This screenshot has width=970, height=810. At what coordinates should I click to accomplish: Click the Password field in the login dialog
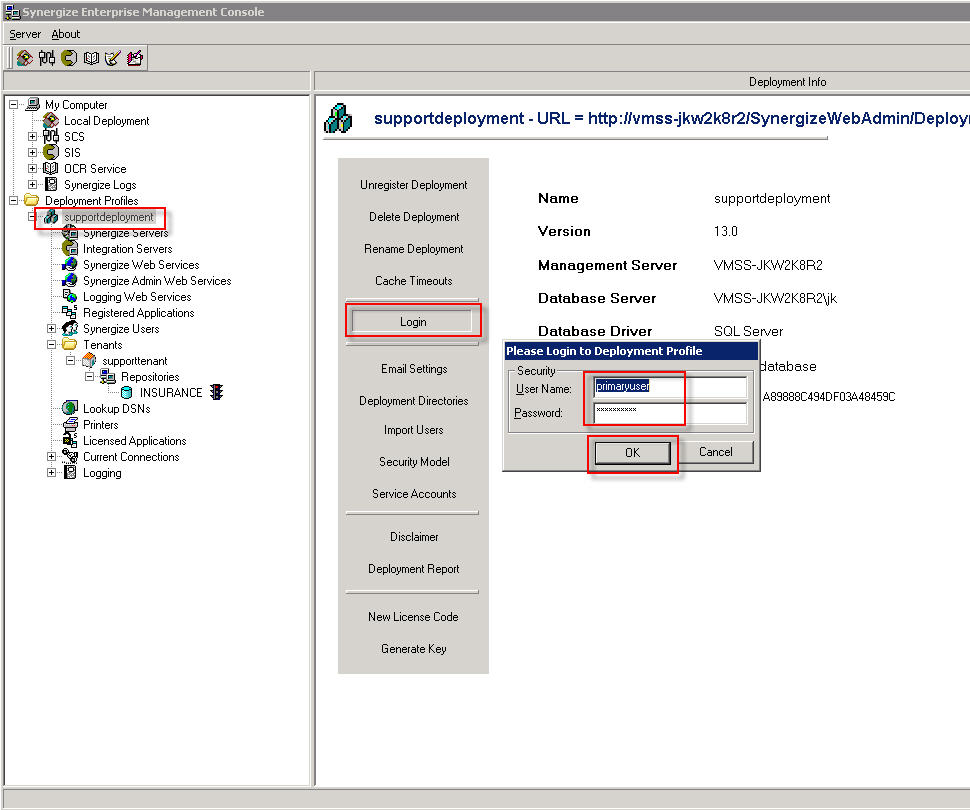[670, 413]
